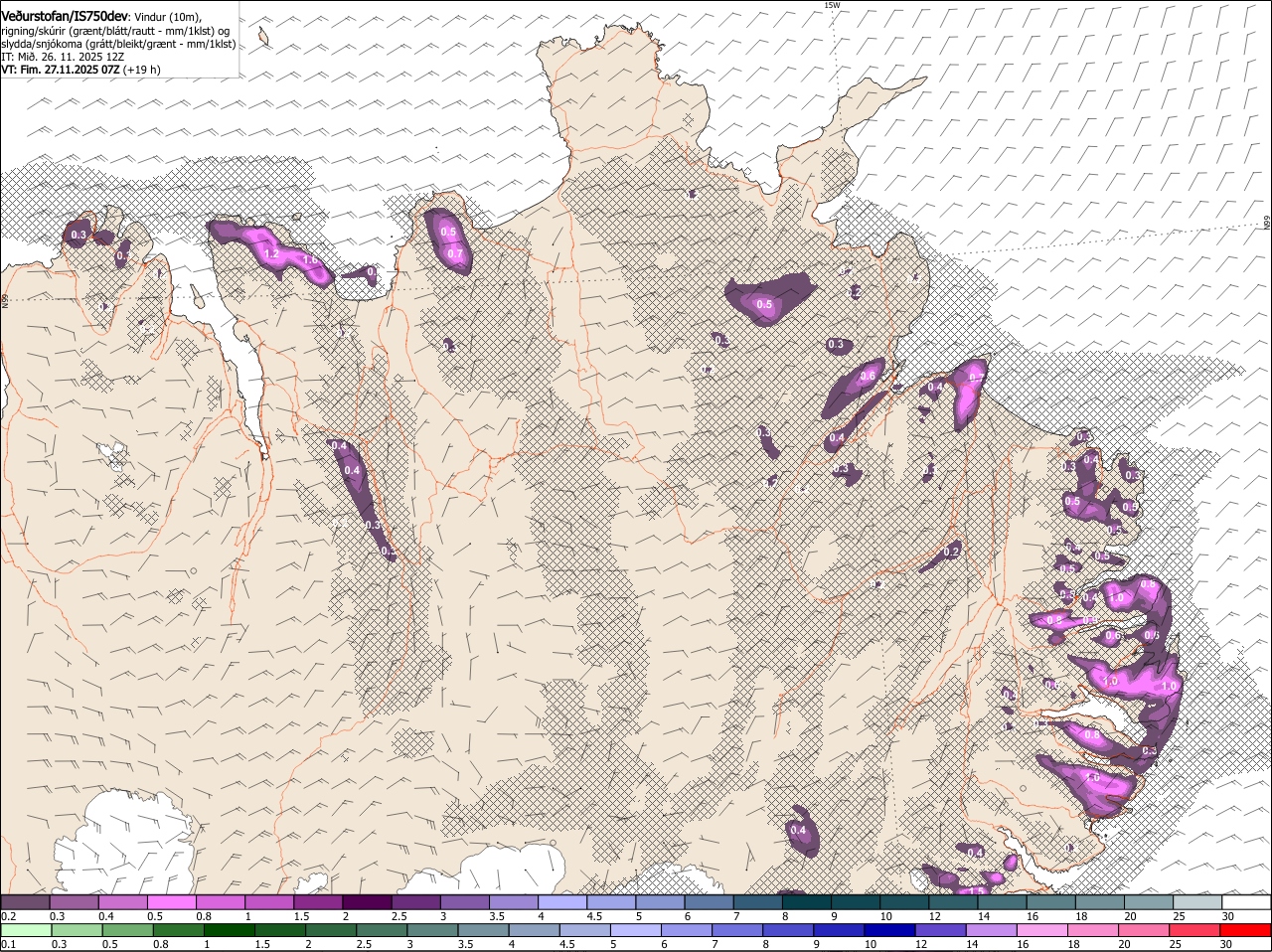Click the 0.1 label in the bottom legend row
Image resolution: width=1272 pixels, height=952 pixels.
[x=8, y=944]
